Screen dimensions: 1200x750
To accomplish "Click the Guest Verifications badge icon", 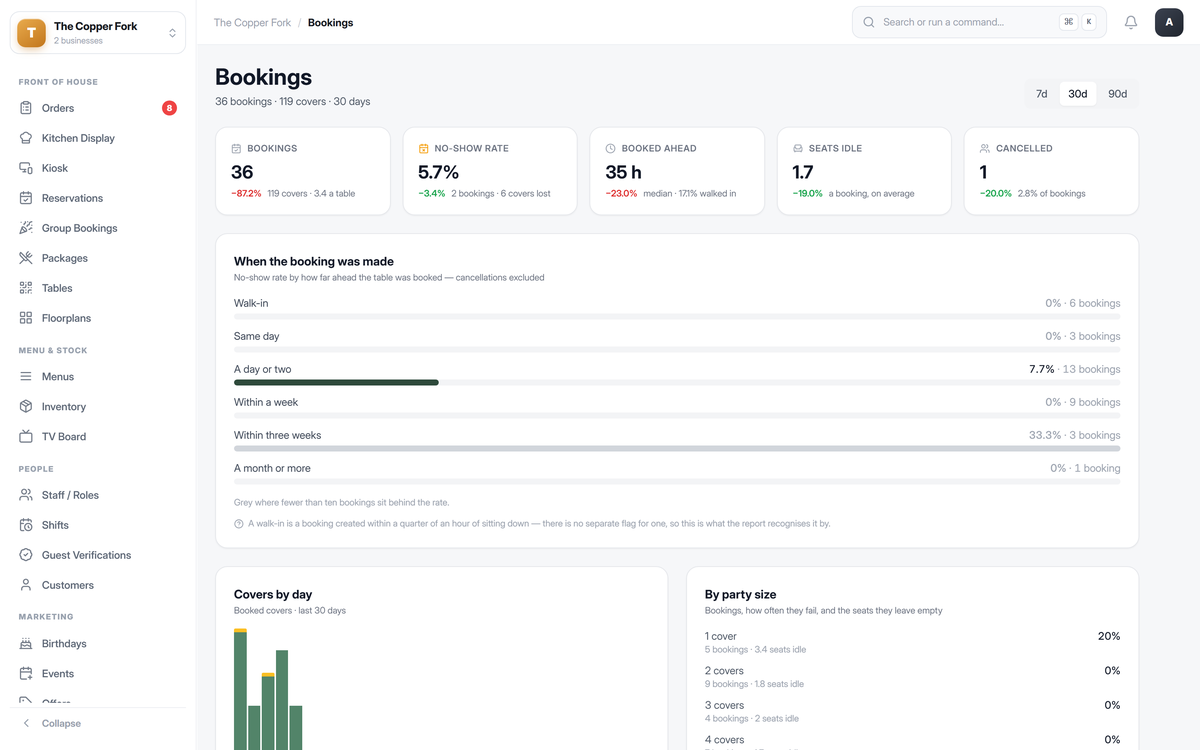I will [26, 555].
